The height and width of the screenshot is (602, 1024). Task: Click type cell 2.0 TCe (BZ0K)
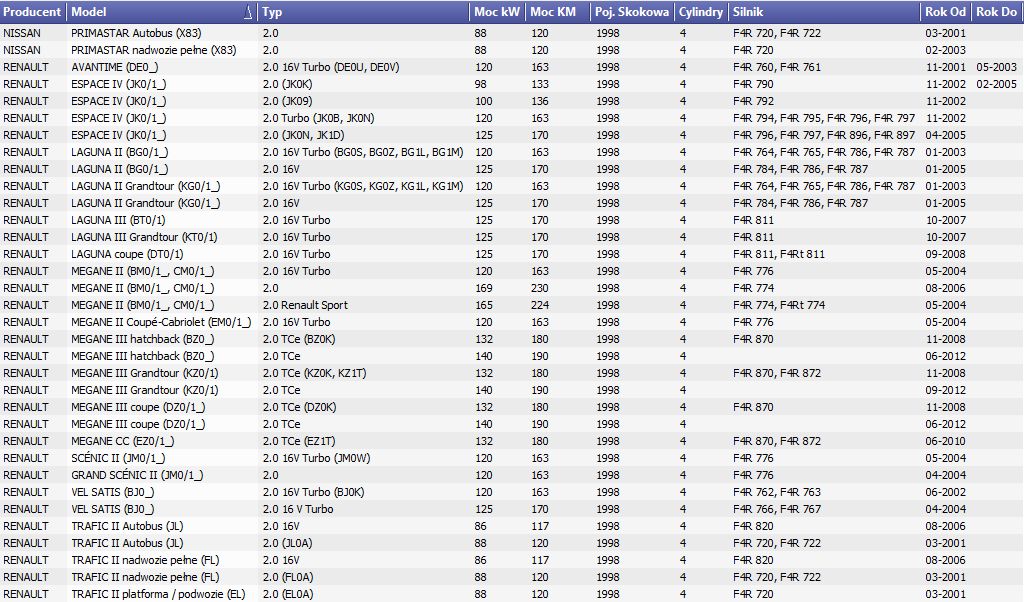tap(298, 338)
